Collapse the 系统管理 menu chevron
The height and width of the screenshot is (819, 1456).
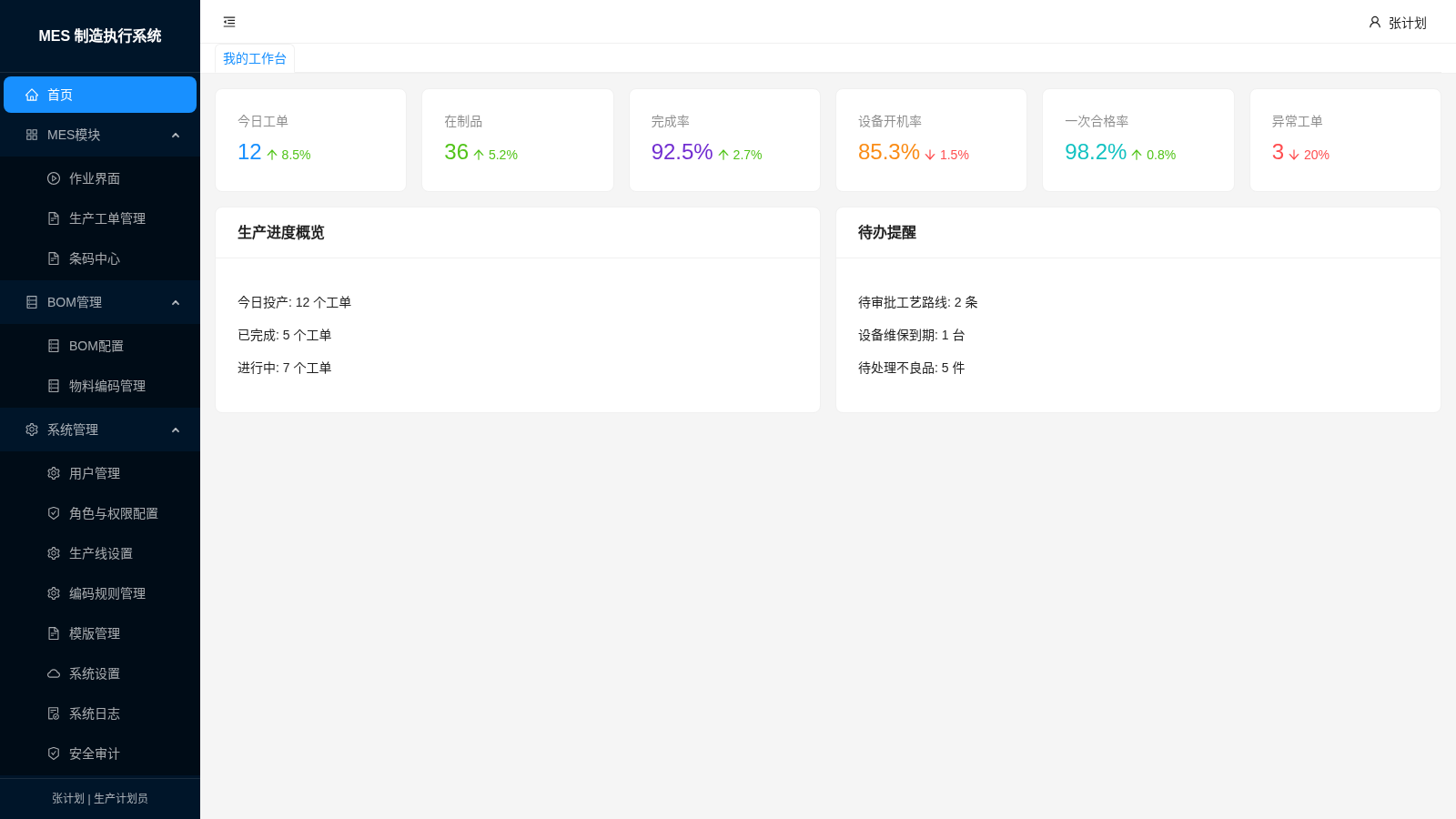pyautogui.click(x=176, y=430)
